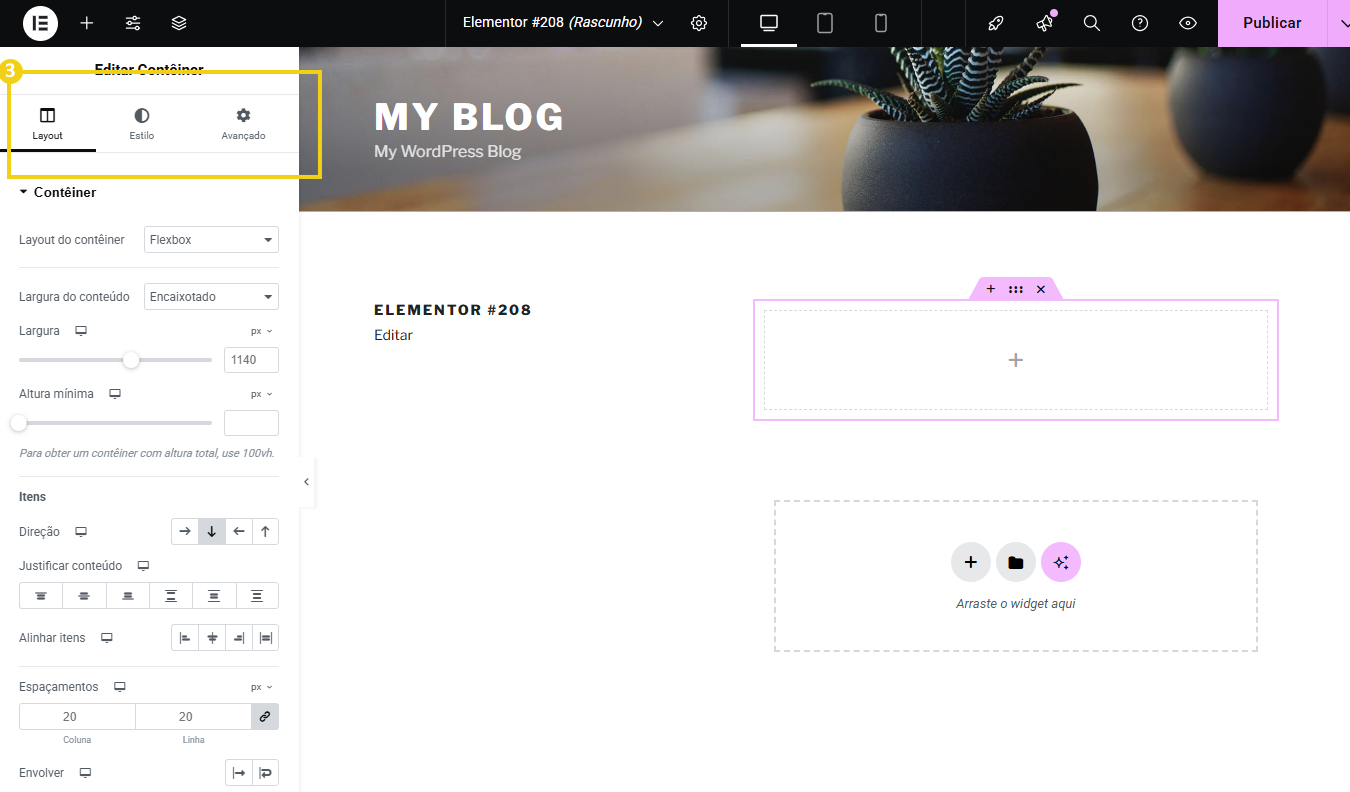This screenshot has height=792, width=1350.
Task: Click the Elementor logo icon
Action: point(40,23)
